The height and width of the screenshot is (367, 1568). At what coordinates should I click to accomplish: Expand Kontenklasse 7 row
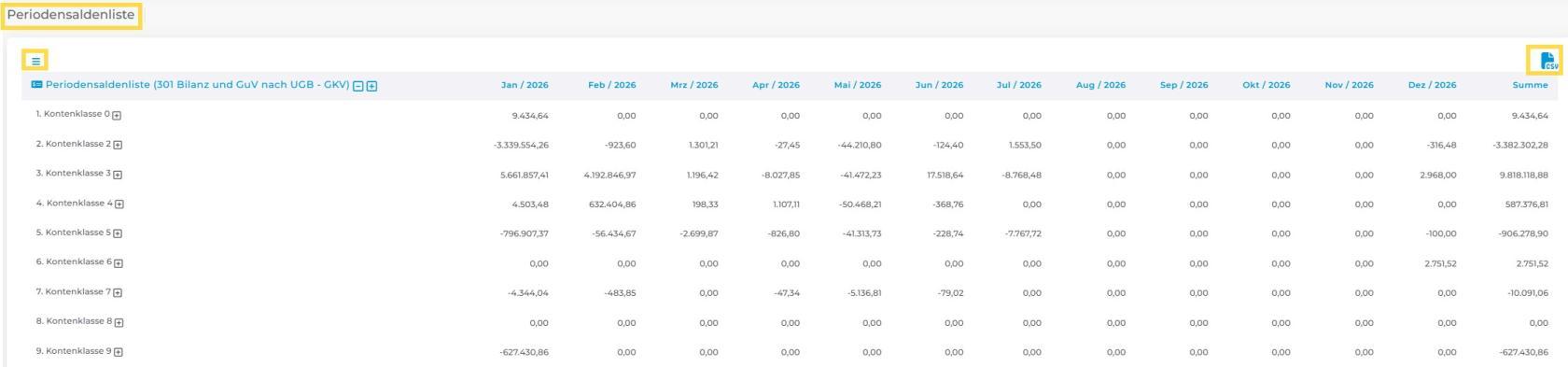[x=118, y=293]
